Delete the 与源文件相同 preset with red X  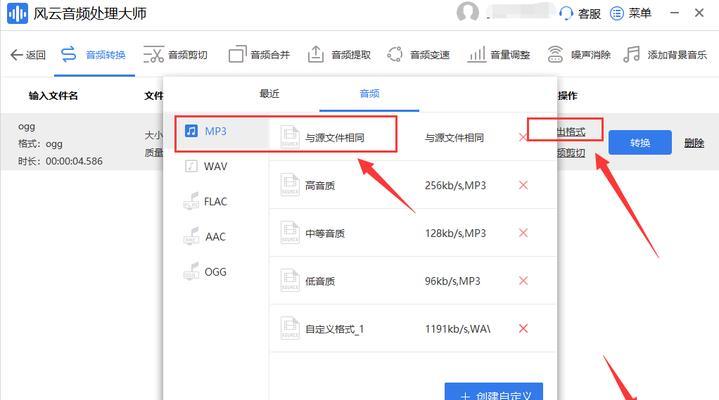[523, 137]
